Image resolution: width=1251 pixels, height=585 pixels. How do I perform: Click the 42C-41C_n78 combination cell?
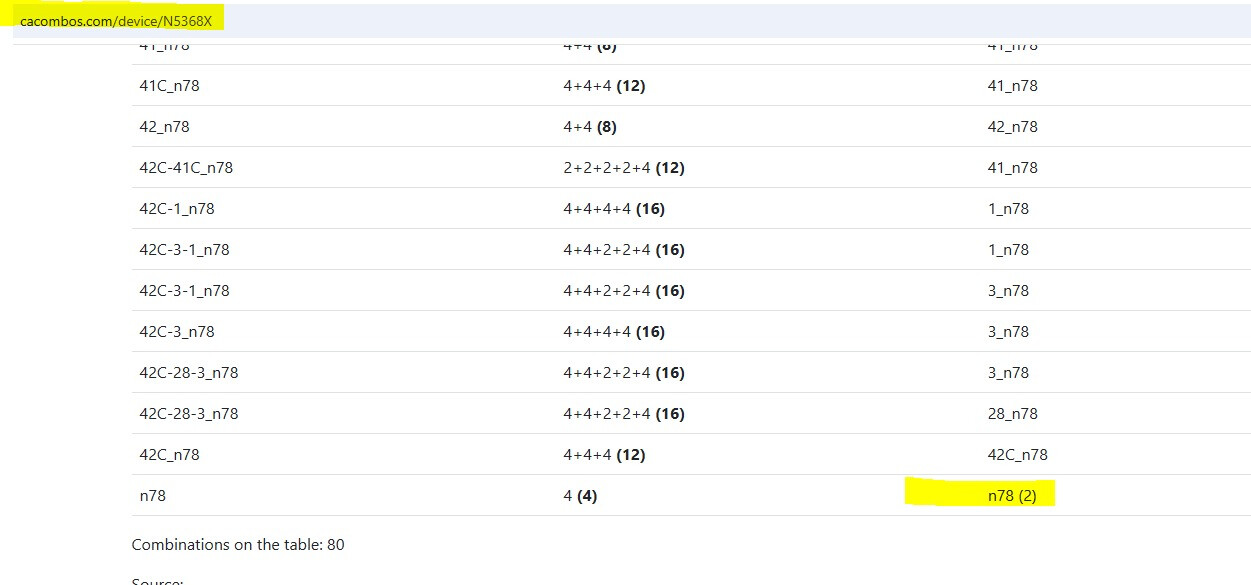tap(186, 168)
